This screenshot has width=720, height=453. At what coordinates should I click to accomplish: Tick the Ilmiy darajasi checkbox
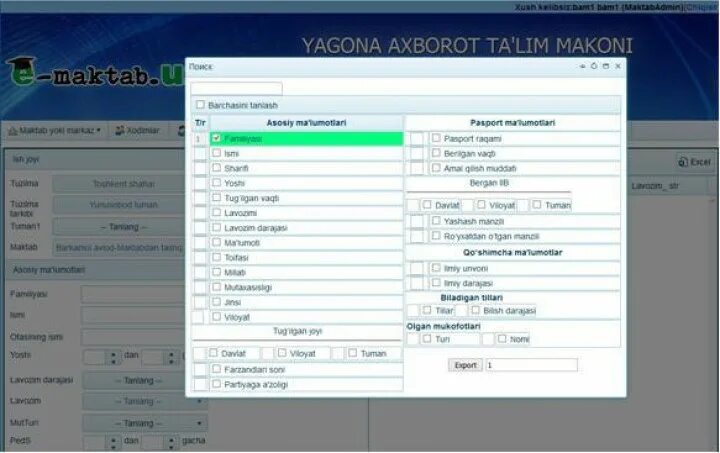point(436,282)
